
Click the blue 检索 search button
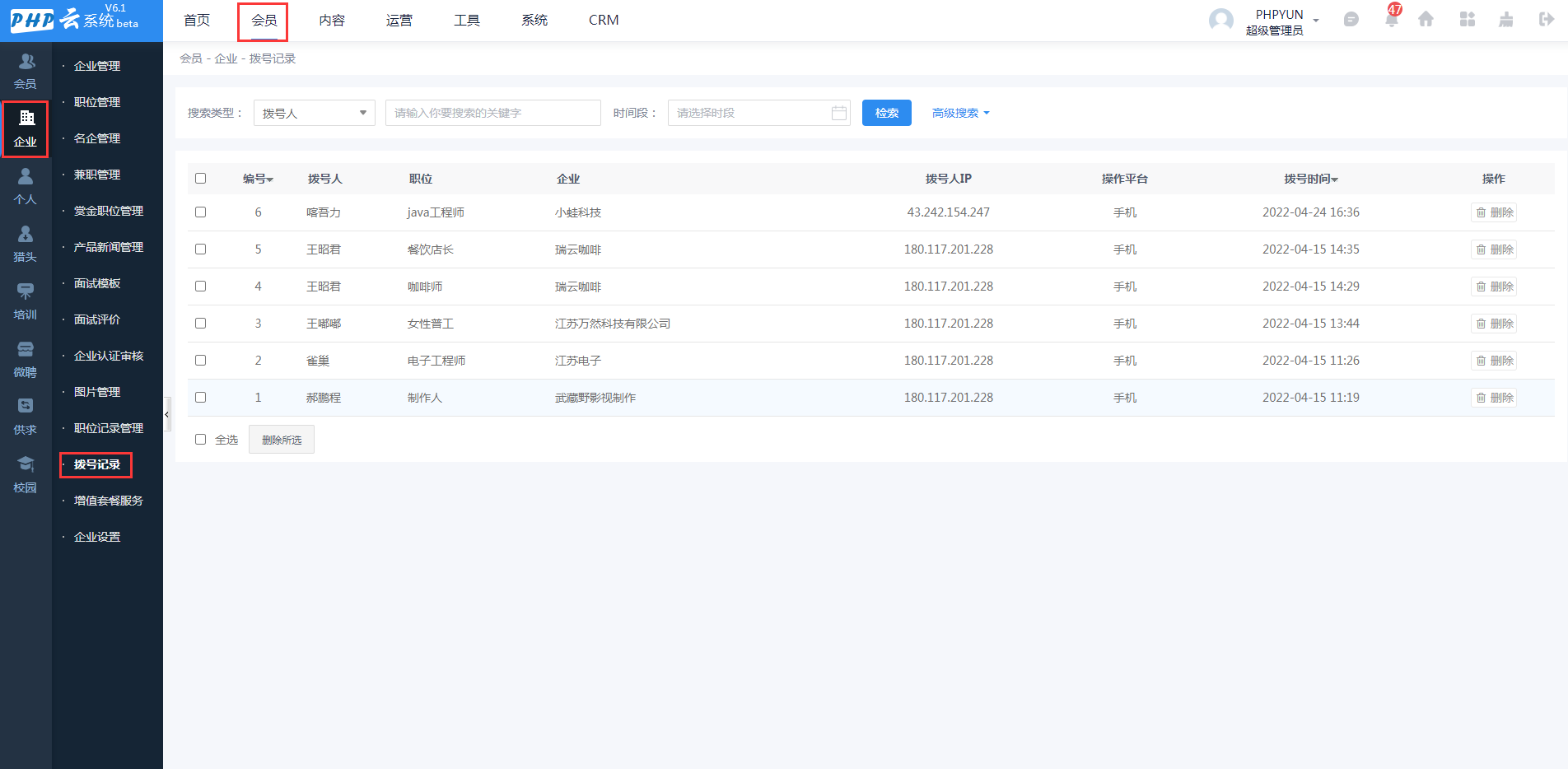[x=887, y=113]
